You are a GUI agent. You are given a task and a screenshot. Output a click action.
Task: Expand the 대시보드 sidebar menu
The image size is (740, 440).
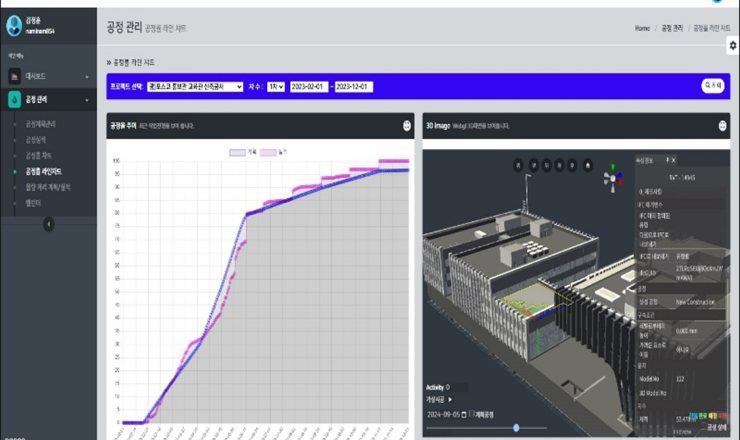[x=48, y=76]
